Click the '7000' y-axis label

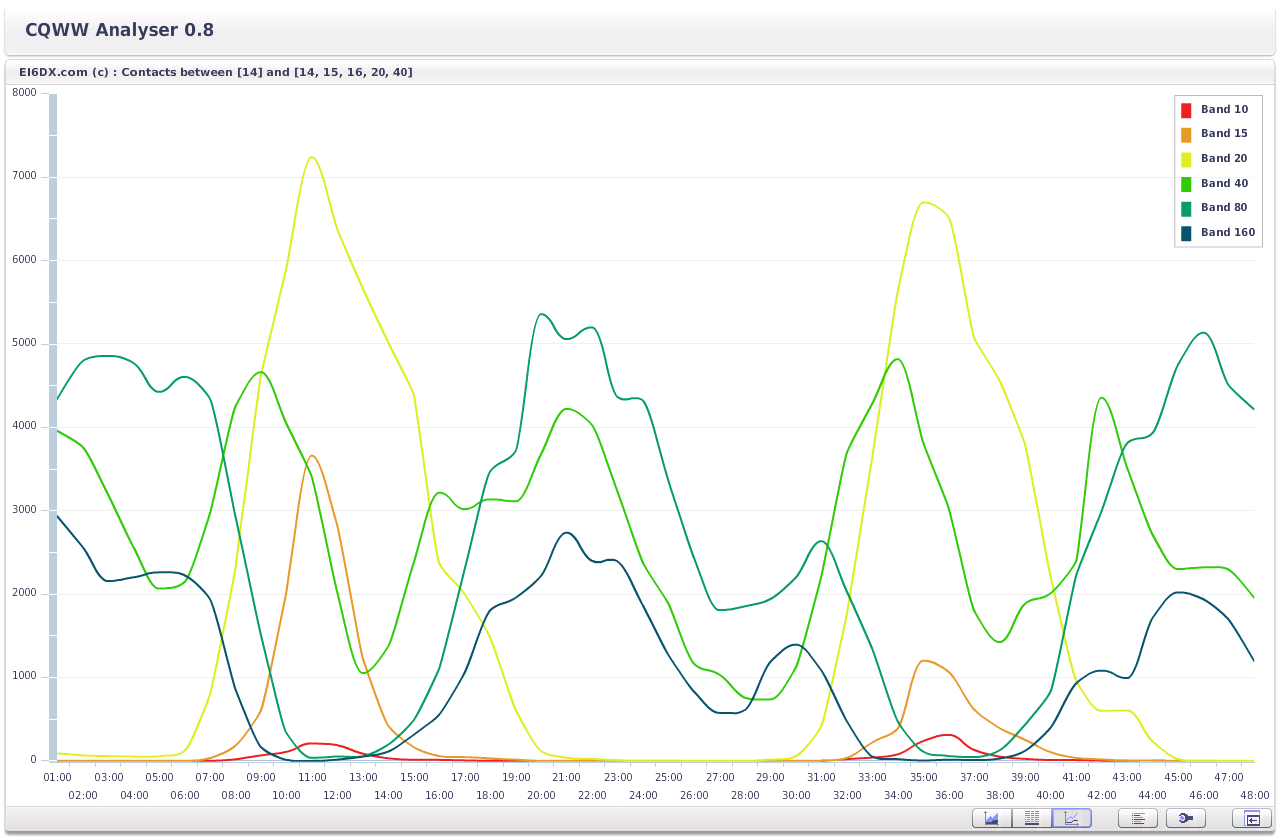coord(24,177)
